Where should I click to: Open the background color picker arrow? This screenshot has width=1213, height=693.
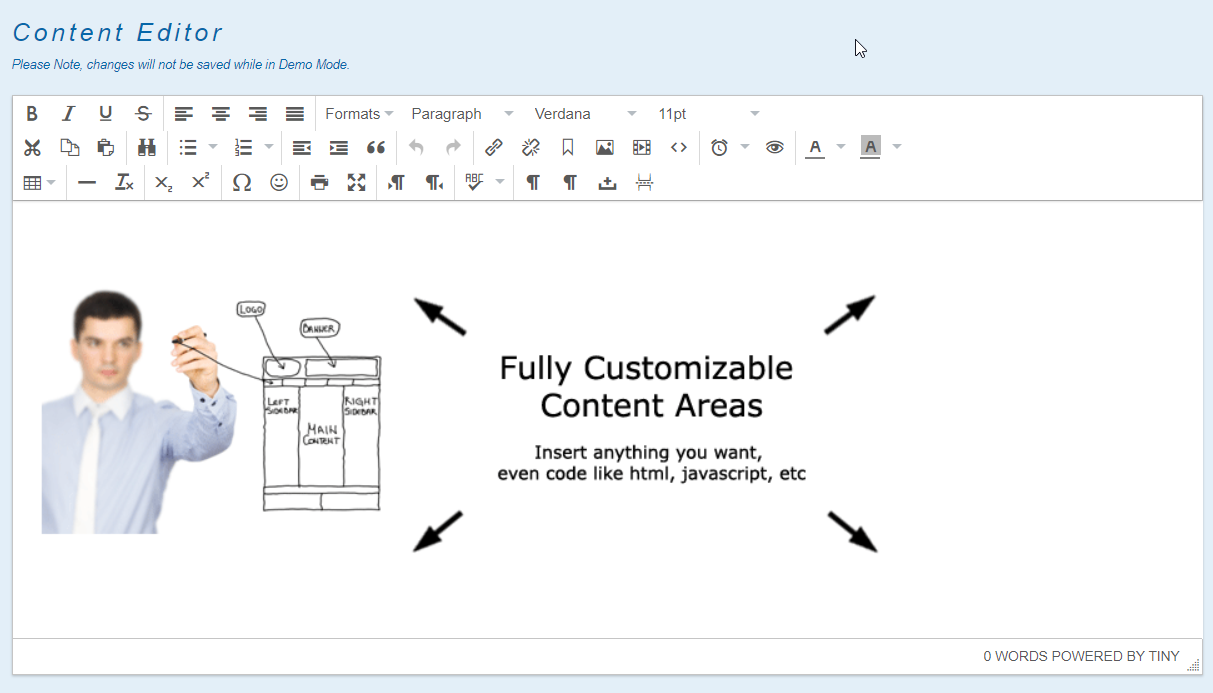coord(897,148)
